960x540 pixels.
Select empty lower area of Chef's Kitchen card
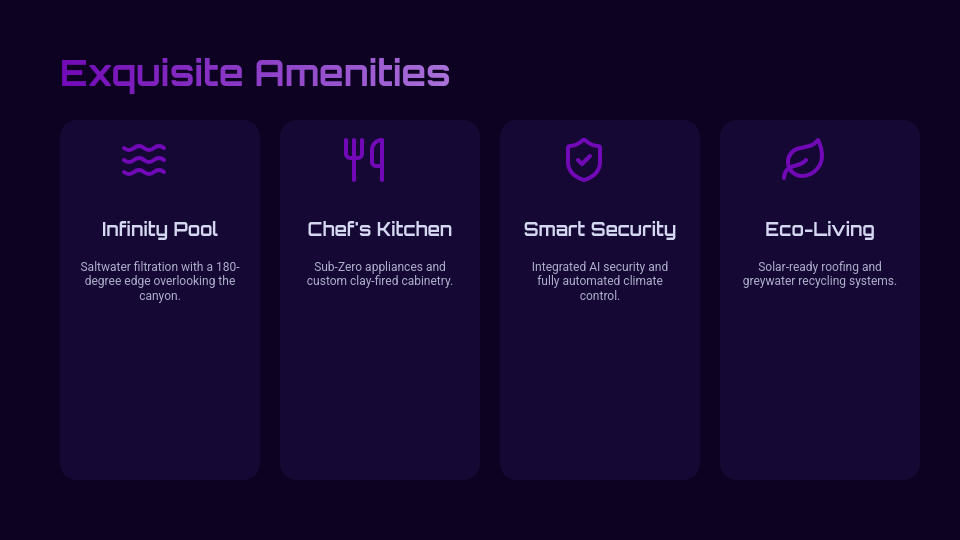(380, 400)
